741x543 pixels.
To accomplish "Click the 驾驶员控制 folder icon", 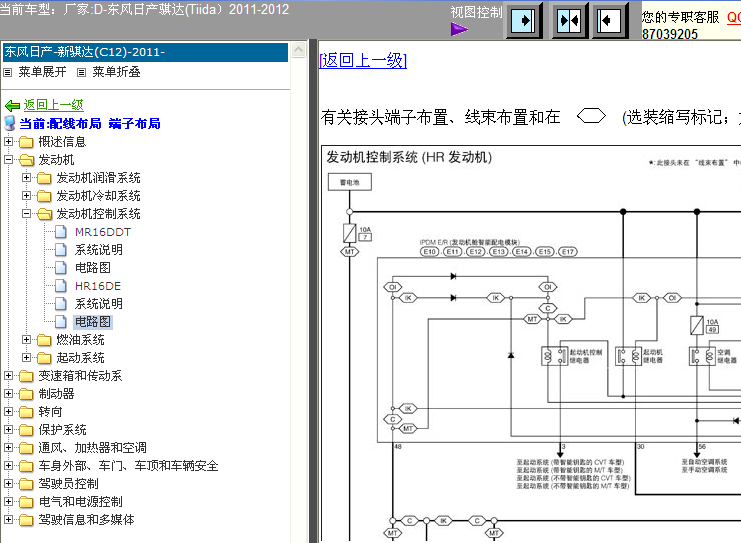I will tap(26, 484).
